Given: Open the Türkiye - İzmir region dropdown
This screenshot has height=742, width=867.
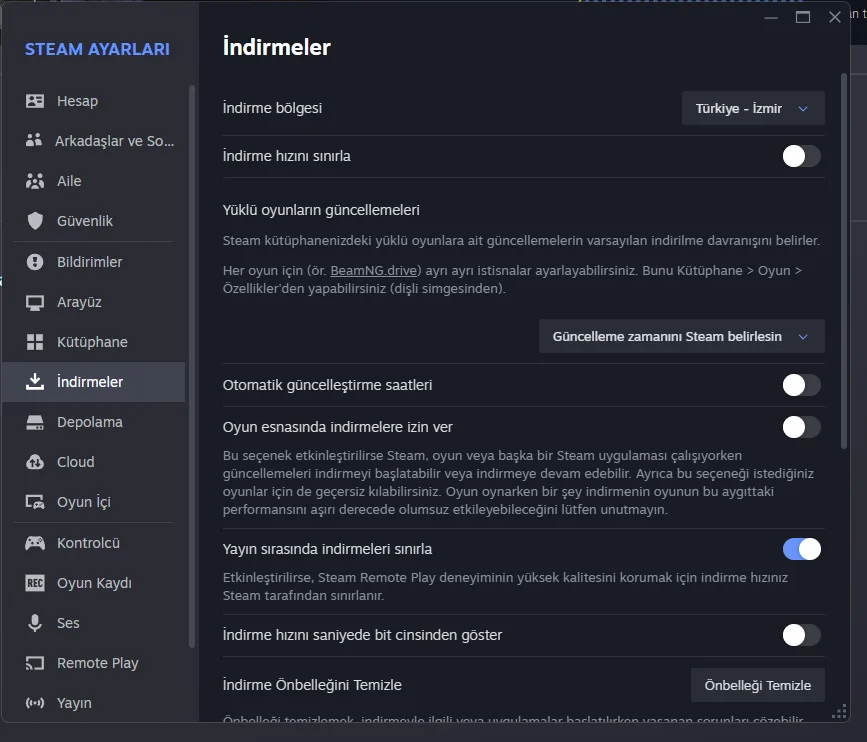Looking at the screenshot, I should tap(753, 108).
